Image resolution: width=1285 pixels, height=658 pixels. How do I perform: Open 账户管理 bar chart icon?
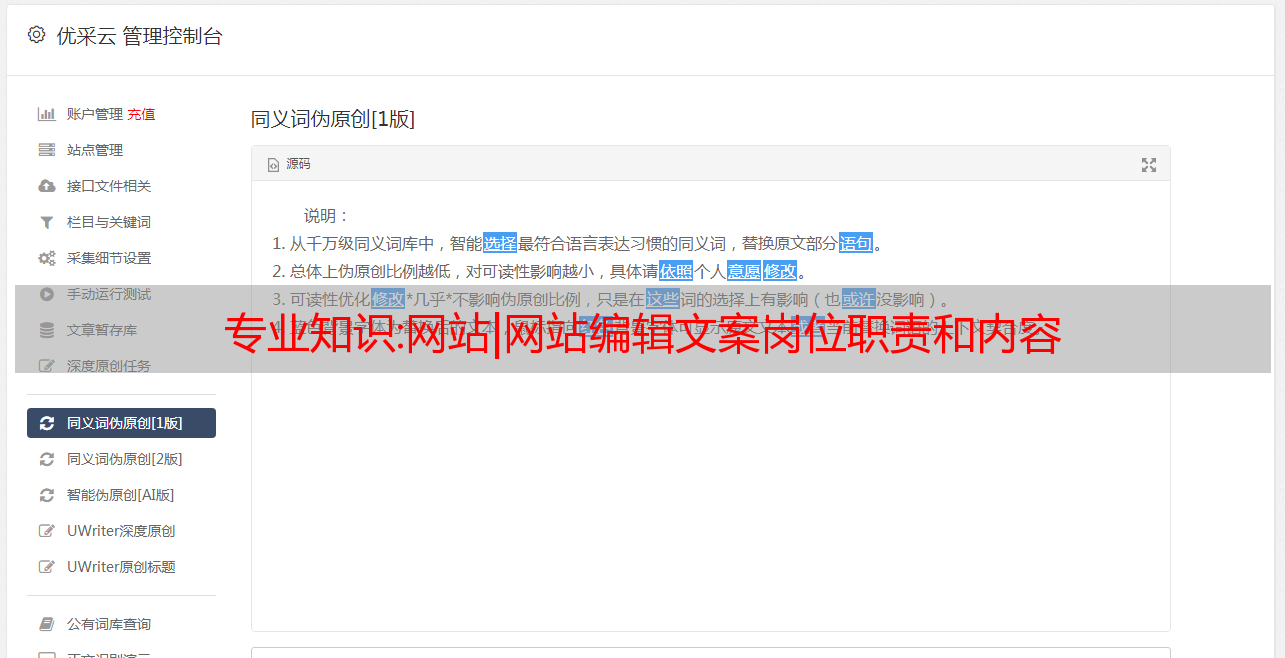tap(46, 114)
